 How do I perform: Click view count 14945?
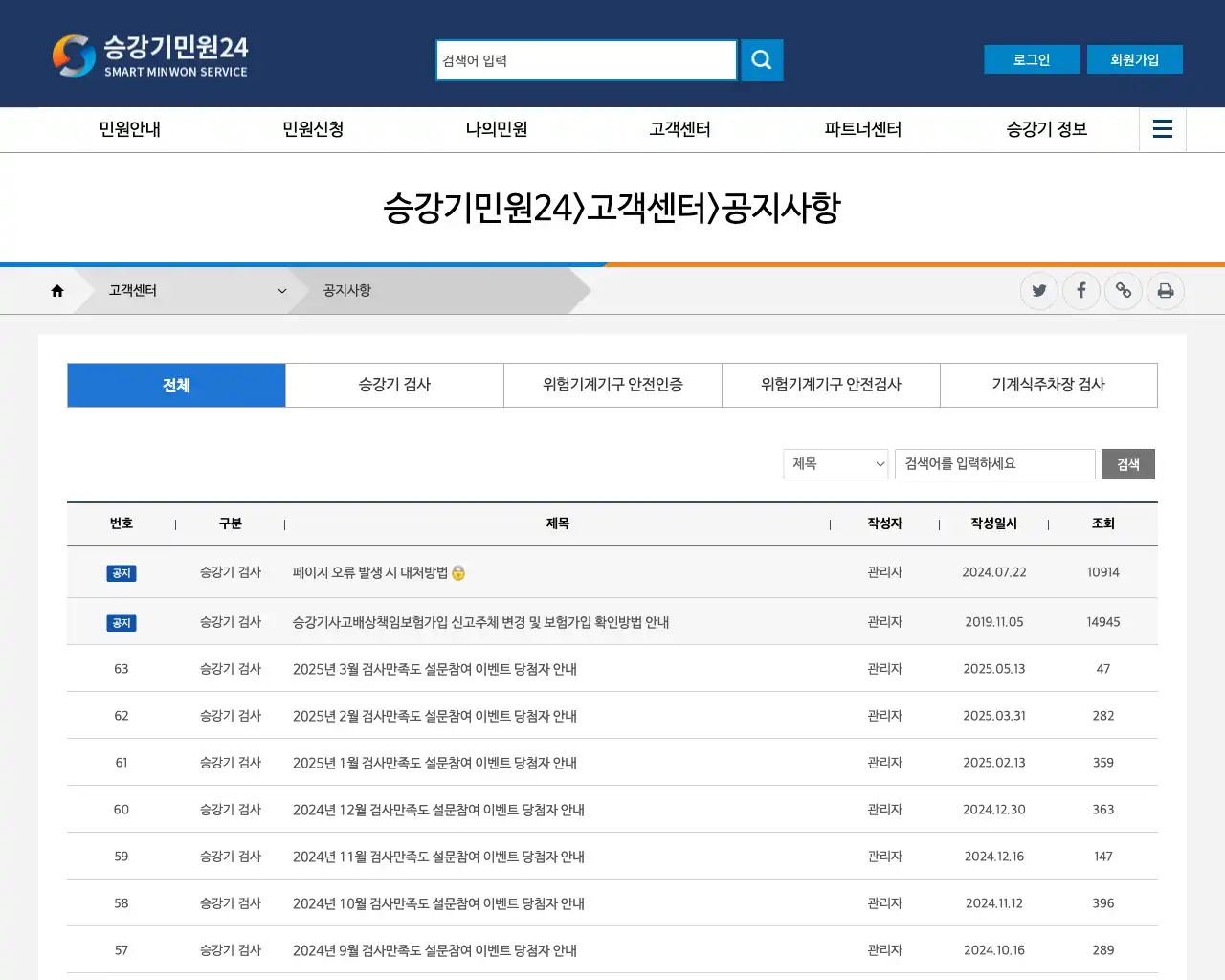click(1103, 622)
